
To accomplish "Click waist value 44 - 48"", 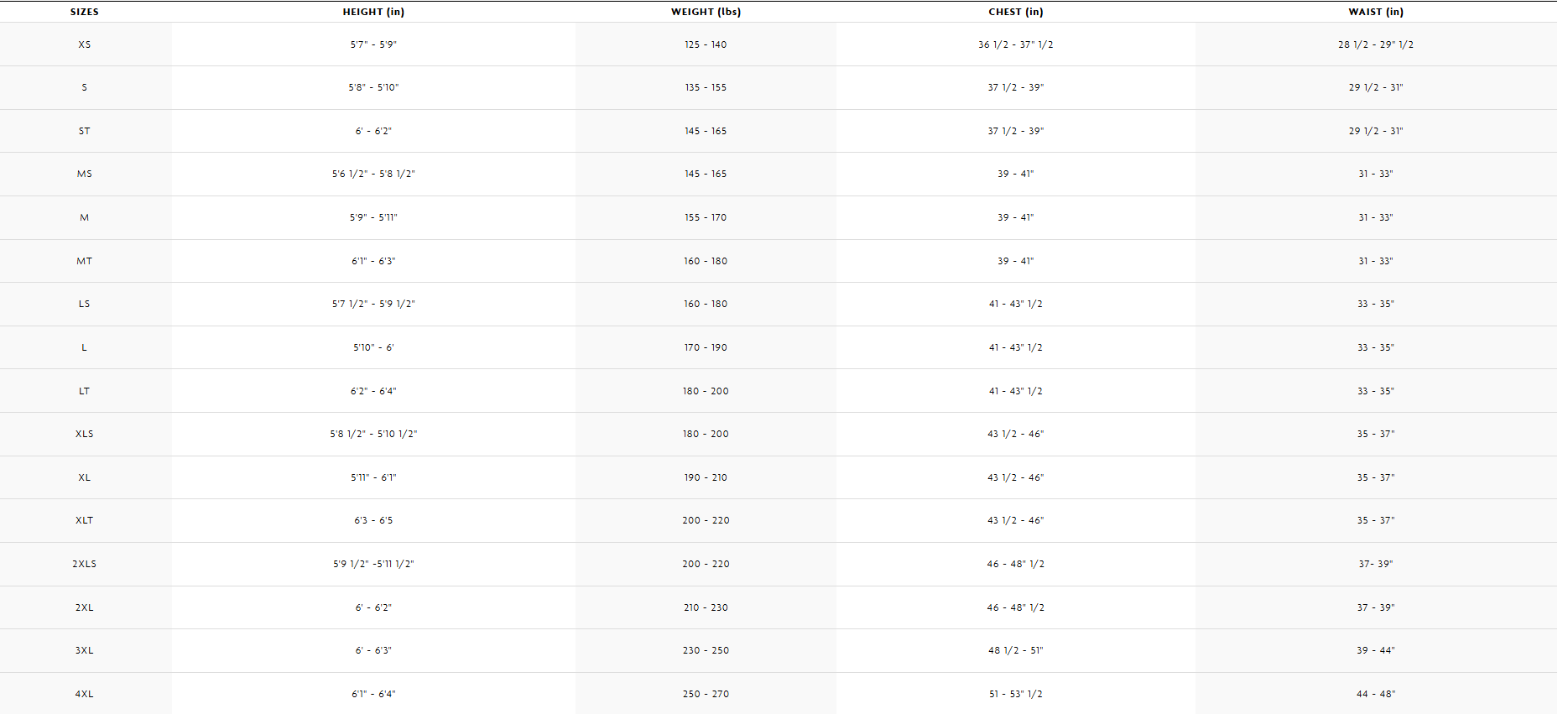I will (1375, 694).
